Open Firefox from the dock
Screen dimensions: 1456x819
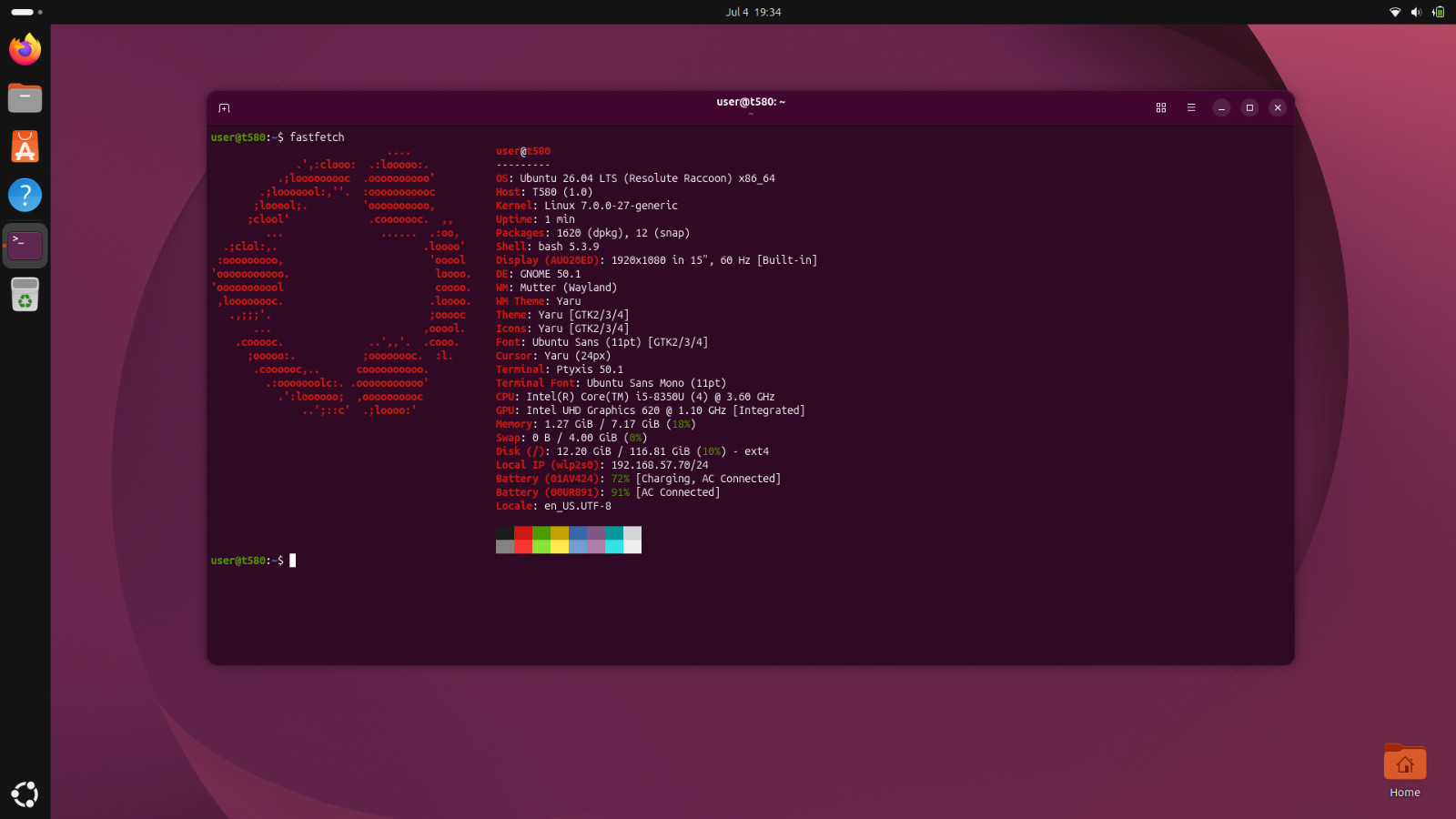coord(25,48)
